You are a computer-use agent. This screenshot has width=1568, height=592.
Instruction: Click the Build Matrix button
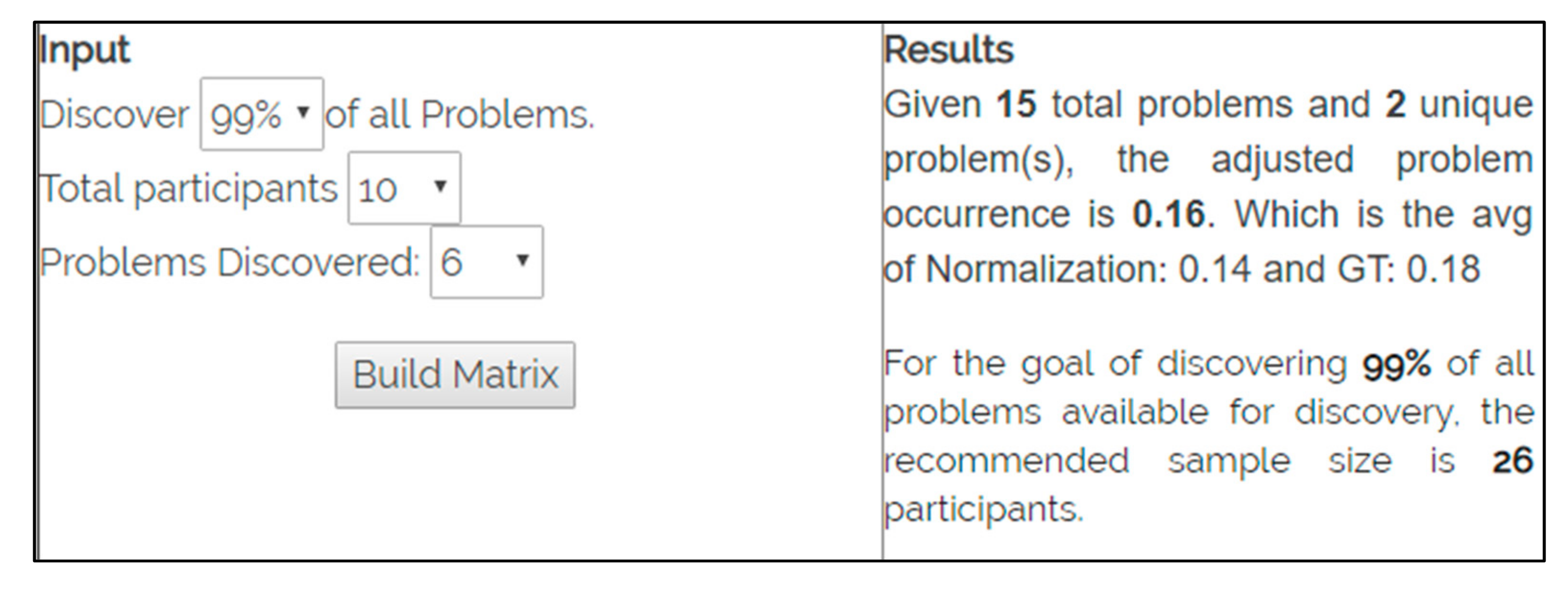pyautogui.click(x=455, y=374)
